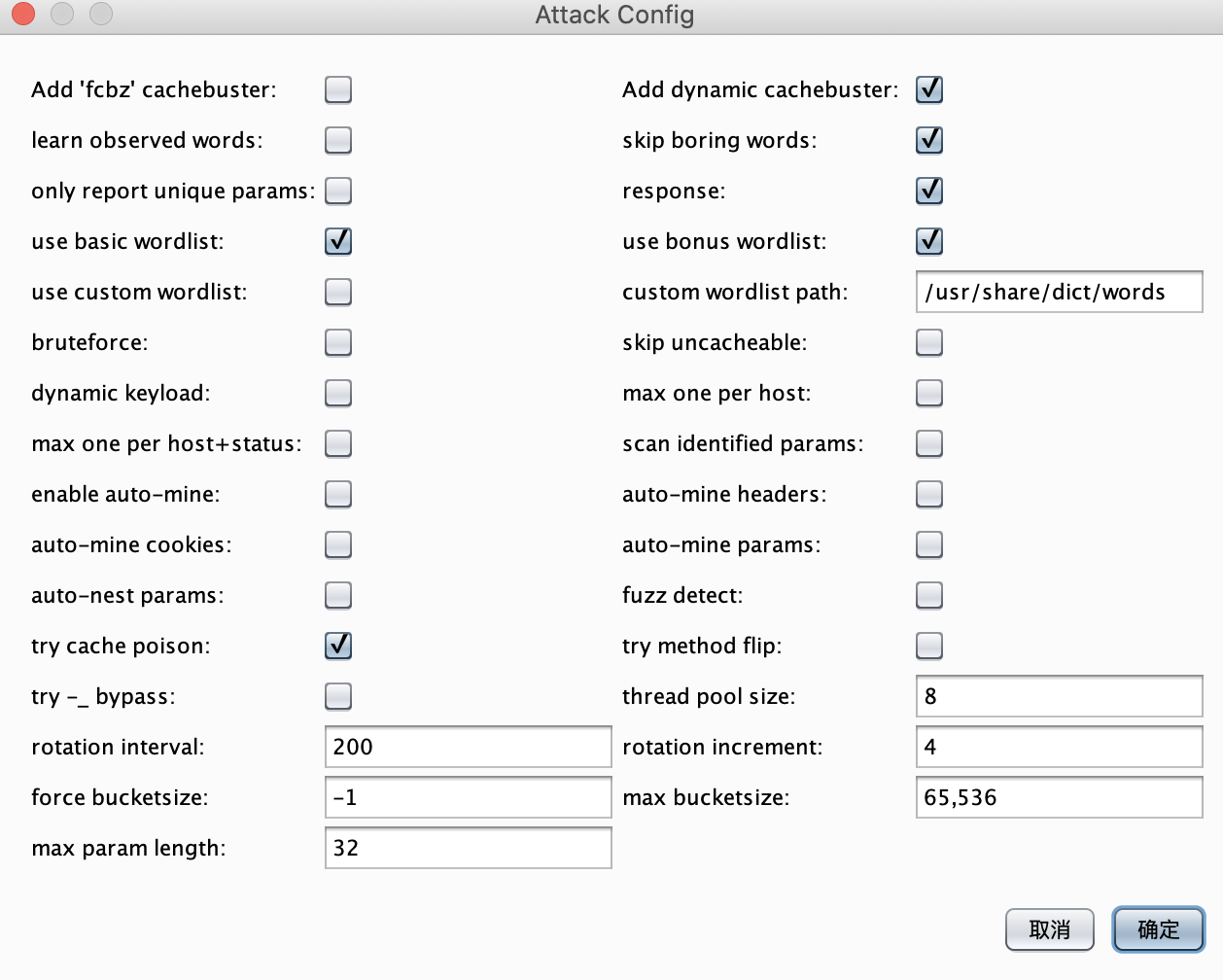Disable 'try cache poison'

pos(338,646)
